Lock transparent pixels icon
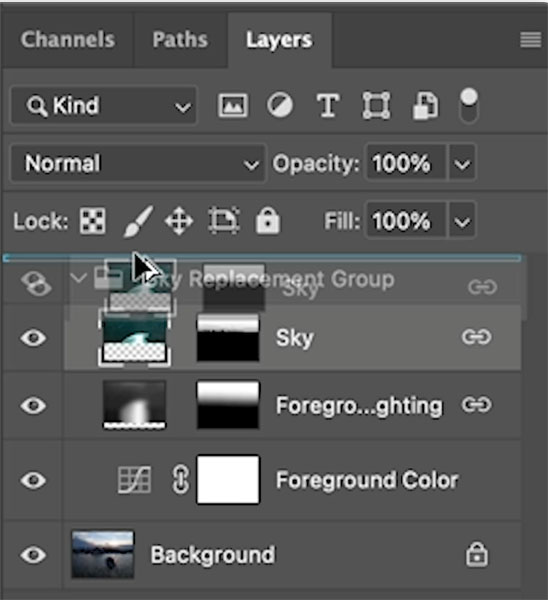Viewport: 548px width, 600px height. click(93, 221)
